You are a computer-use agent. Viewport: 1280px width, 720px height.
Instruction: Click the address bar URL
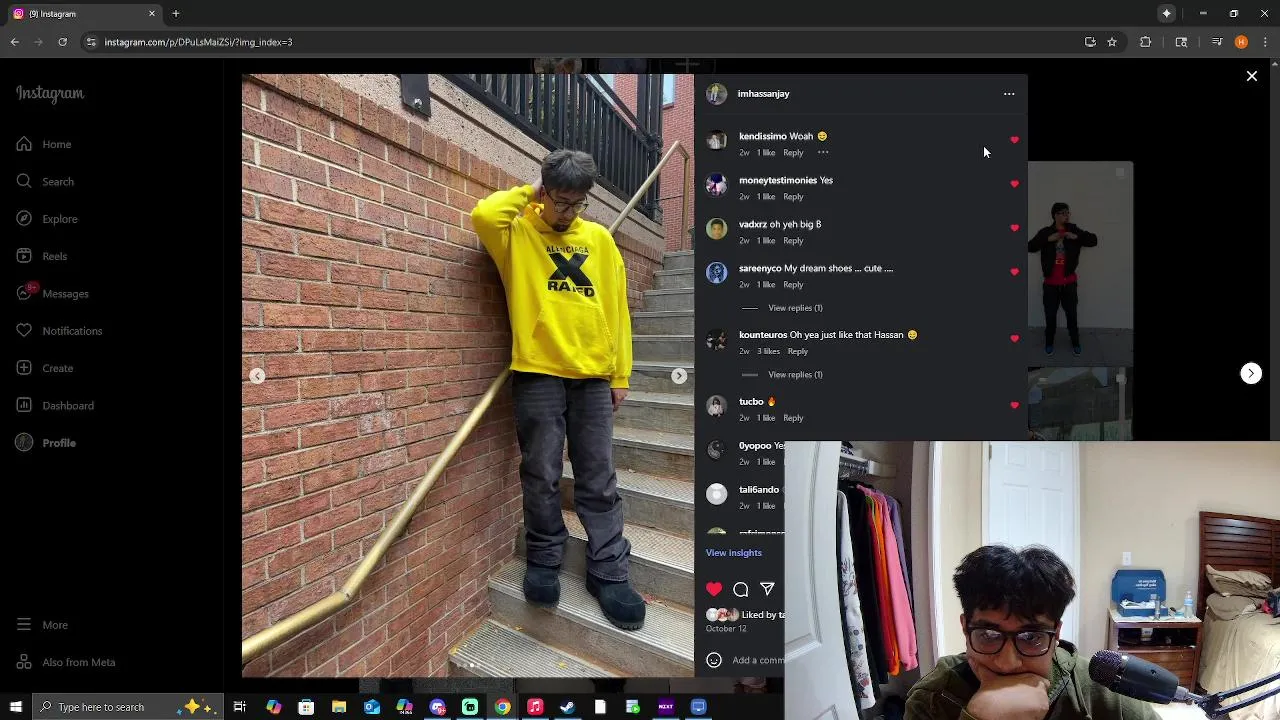click(x=198, y=42)
